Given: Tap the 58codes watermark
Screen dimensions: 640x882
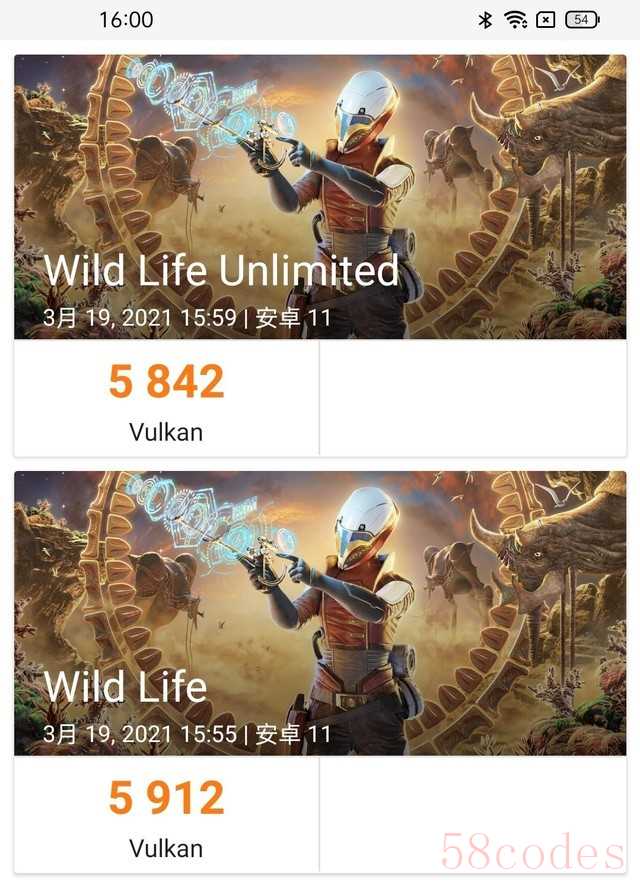Looking at the screenshot, I should pos(533,851).
